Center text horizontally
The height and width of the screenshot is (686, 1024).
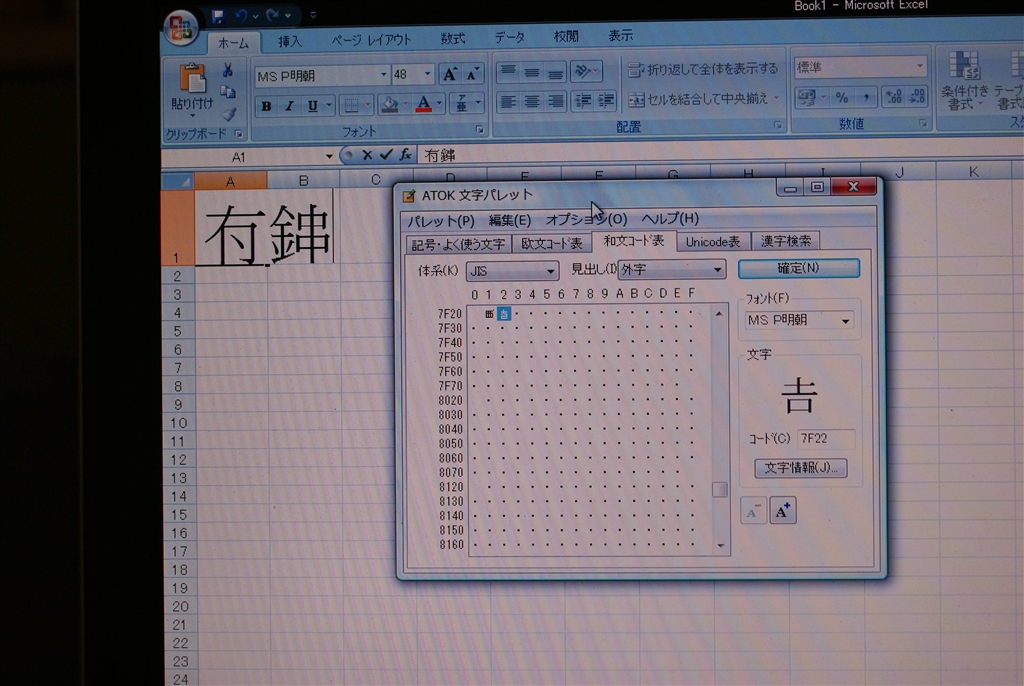[x=532, y=101]
